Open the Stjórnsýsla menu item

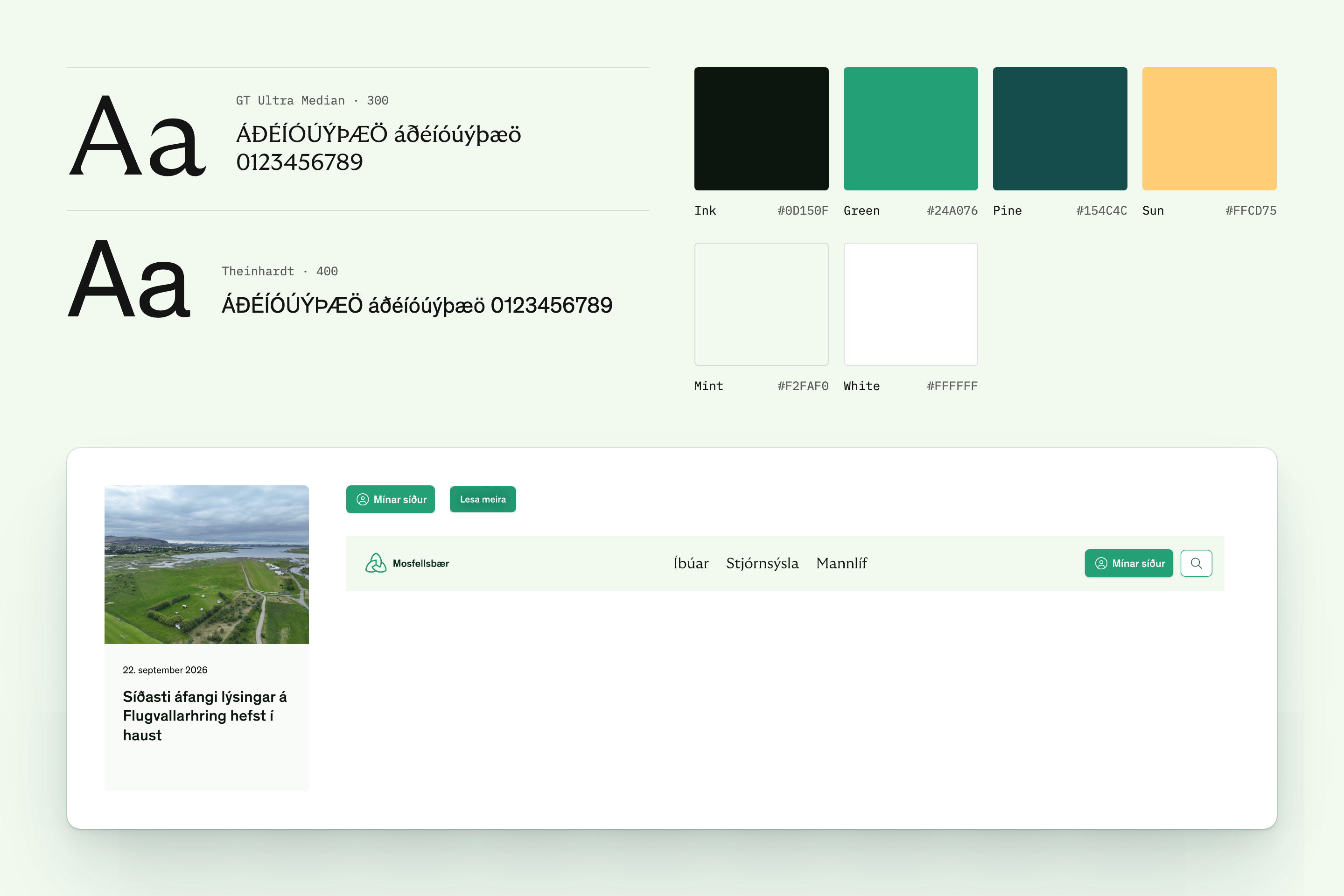tap(762, 563)
